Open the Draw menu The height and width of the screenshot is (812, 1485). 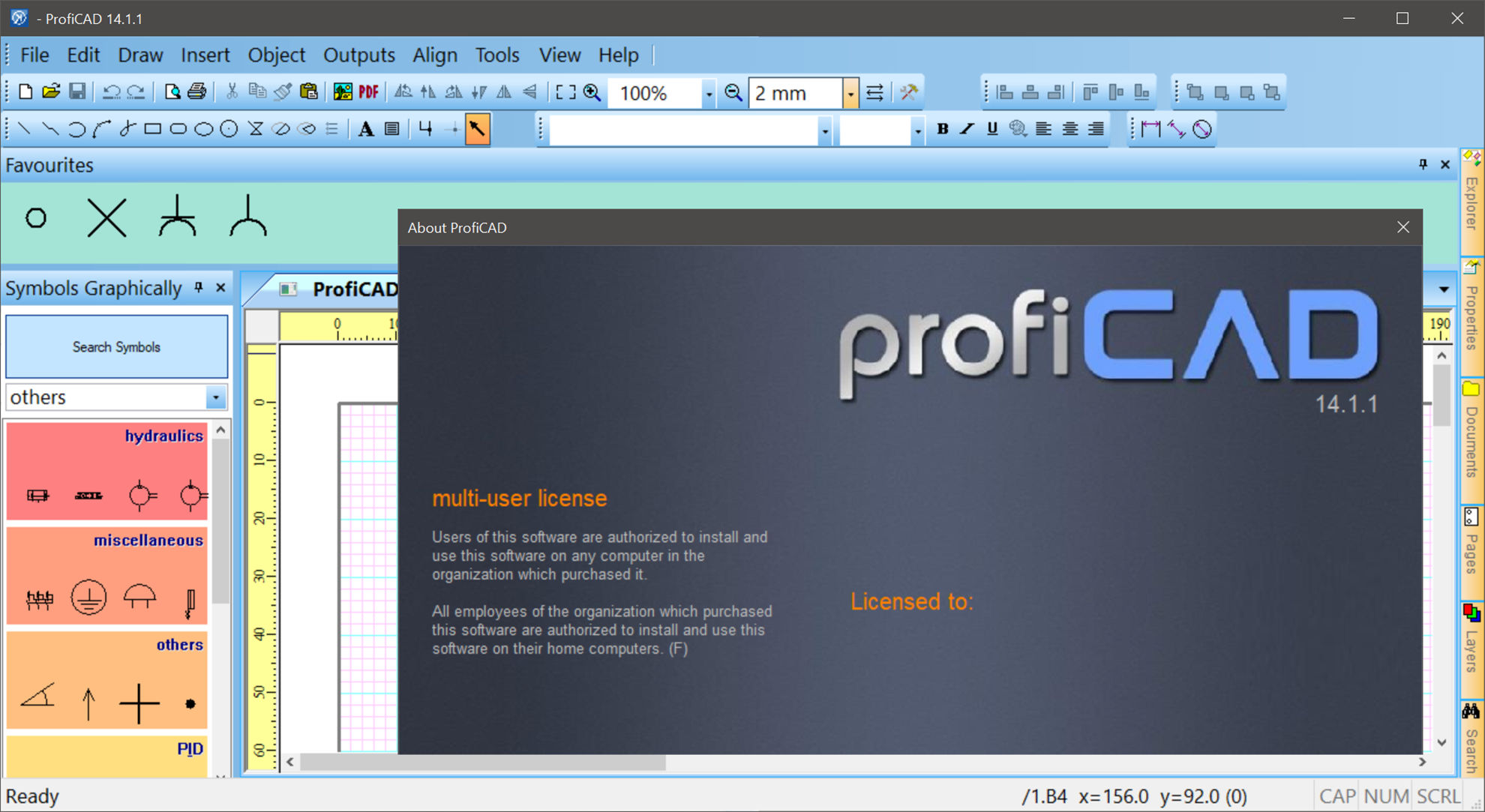(140, 55)
